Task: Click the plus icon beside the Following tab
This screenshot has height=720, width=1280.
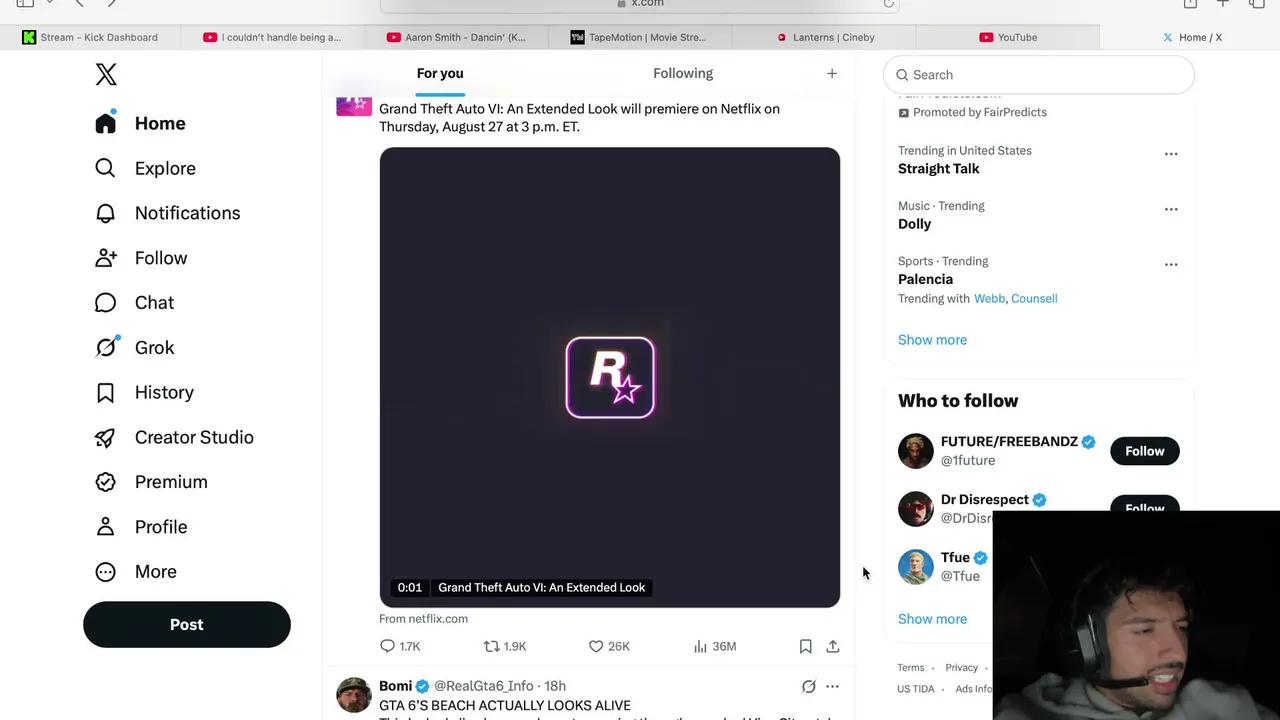Action: 831,73
